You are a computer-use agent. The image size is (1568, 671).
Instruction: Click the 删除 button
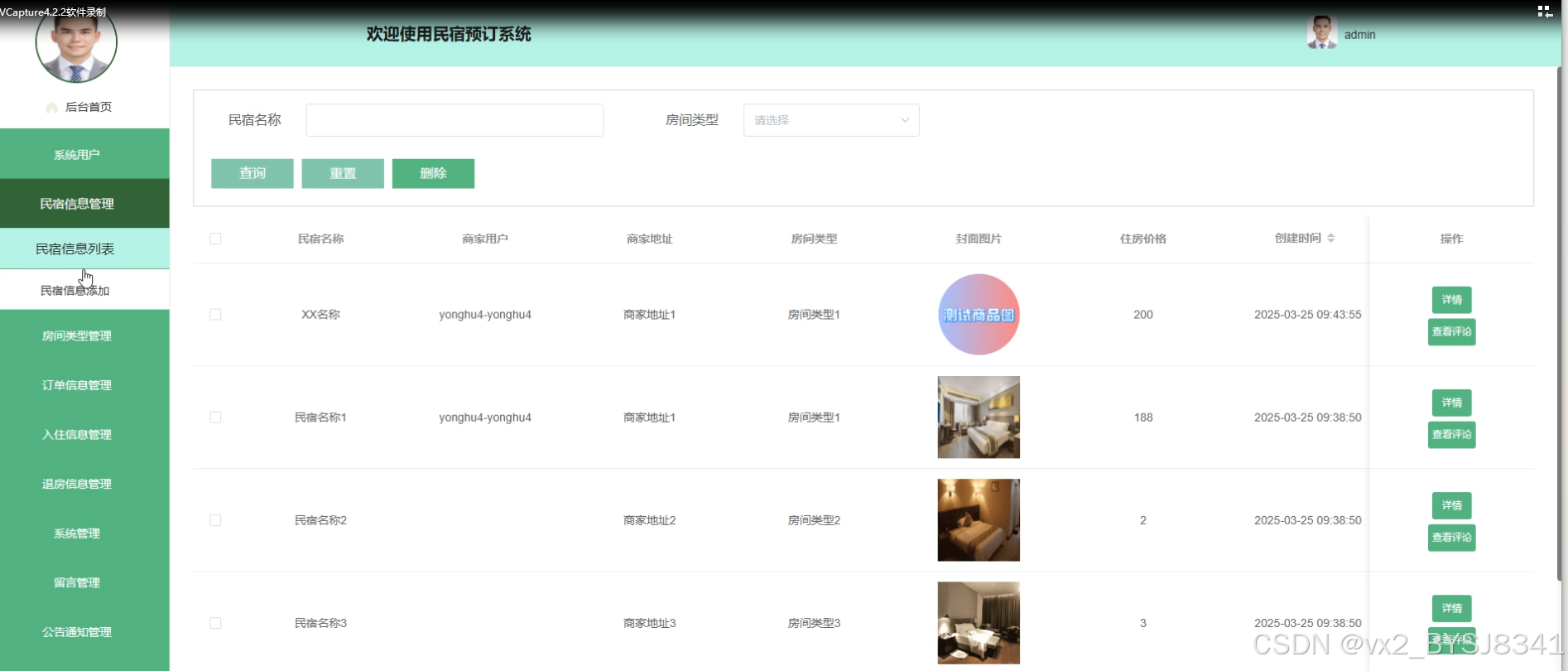point(433,173)
